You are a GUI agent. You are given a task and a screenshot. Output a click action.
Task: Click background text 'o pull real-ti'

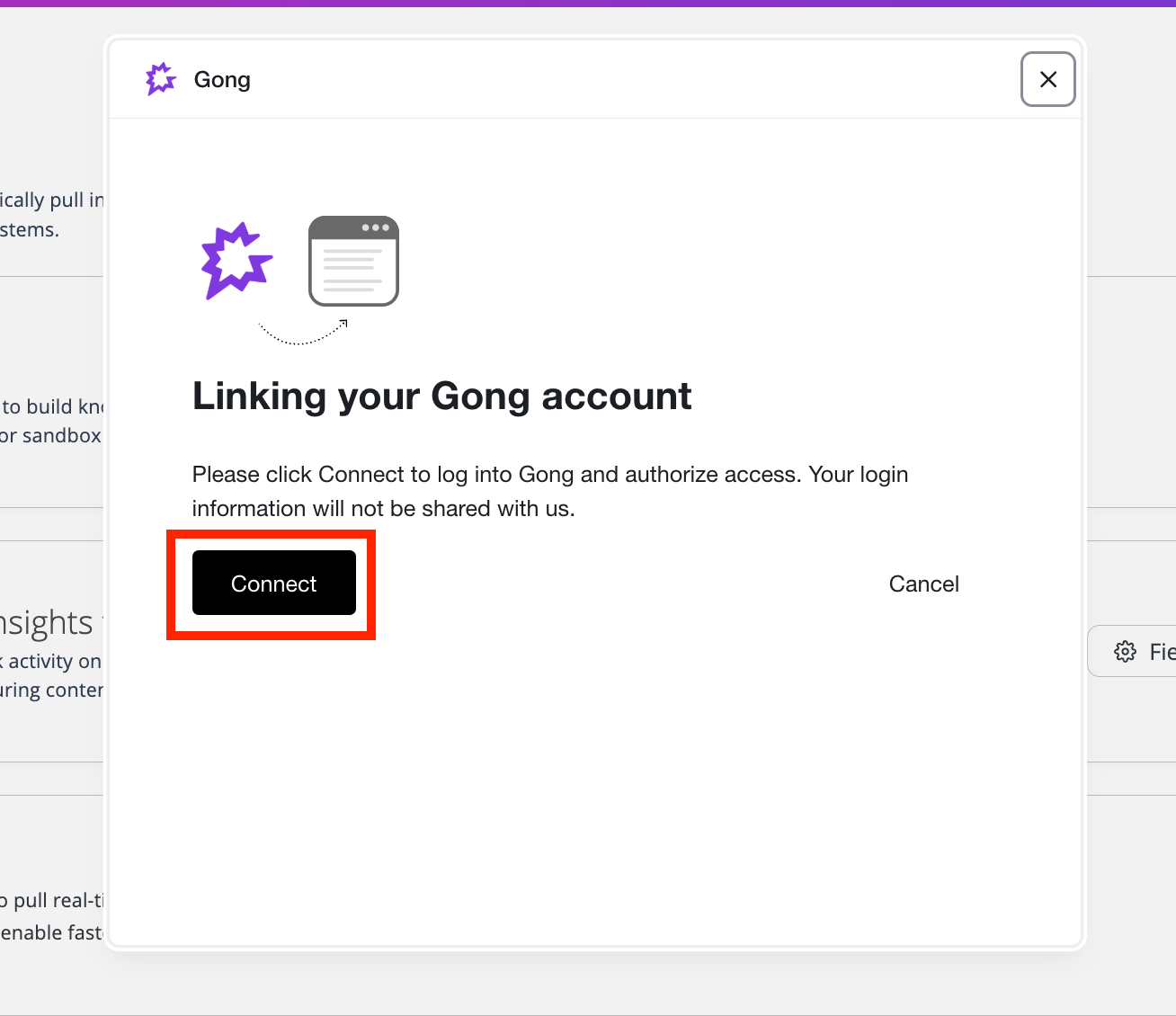click(51, 900)
